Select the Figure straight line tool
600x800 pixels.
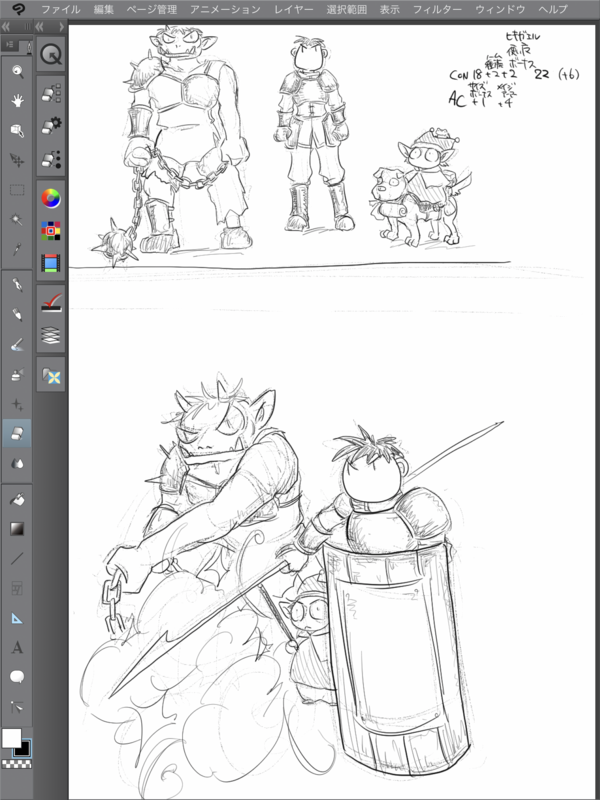(x=17, y=558)
